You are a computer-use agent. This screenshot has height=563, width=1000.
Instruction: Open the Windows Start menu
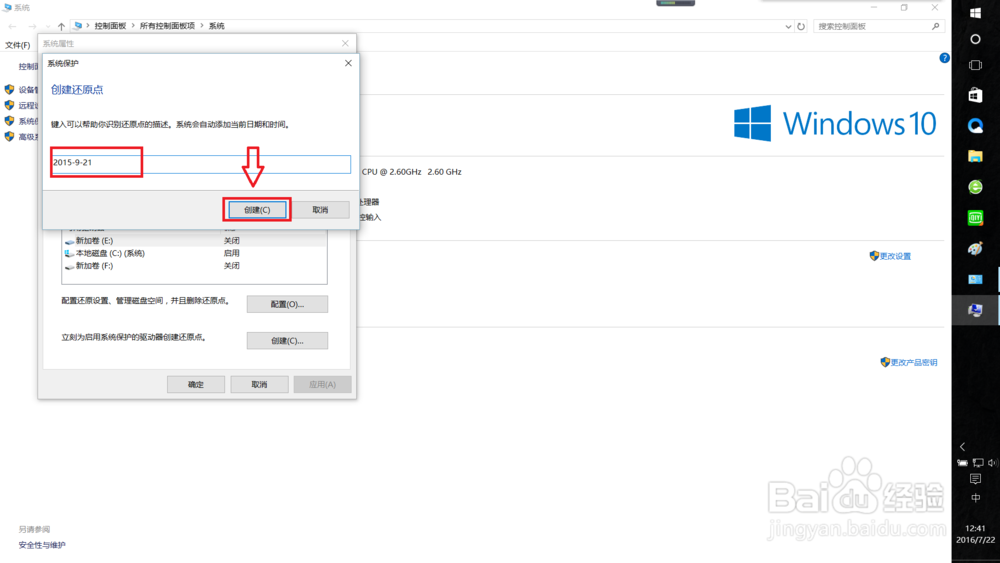pos(975,13)
